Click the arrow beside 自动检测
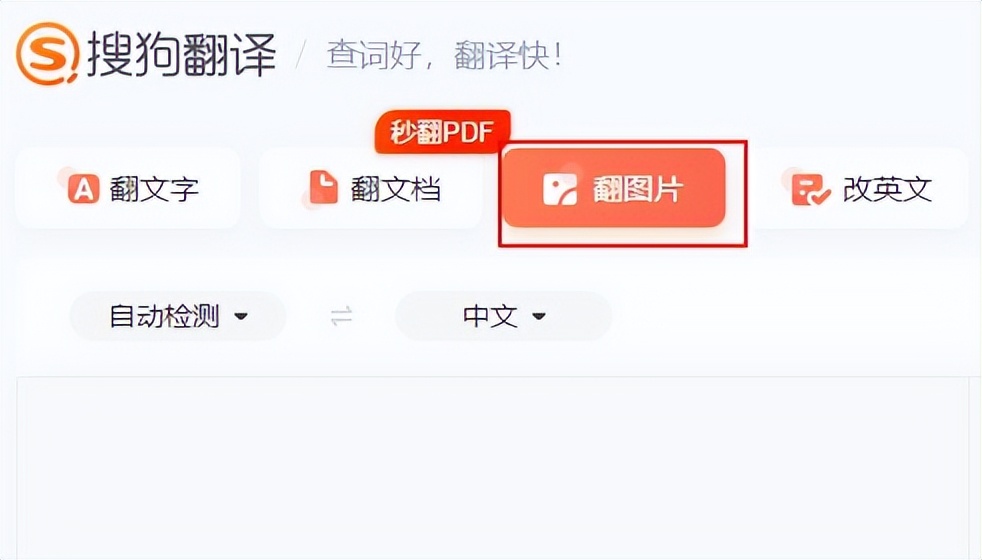The width and height of the screenshot is (982, 560). pyautogui.click(x=240, y=317)
